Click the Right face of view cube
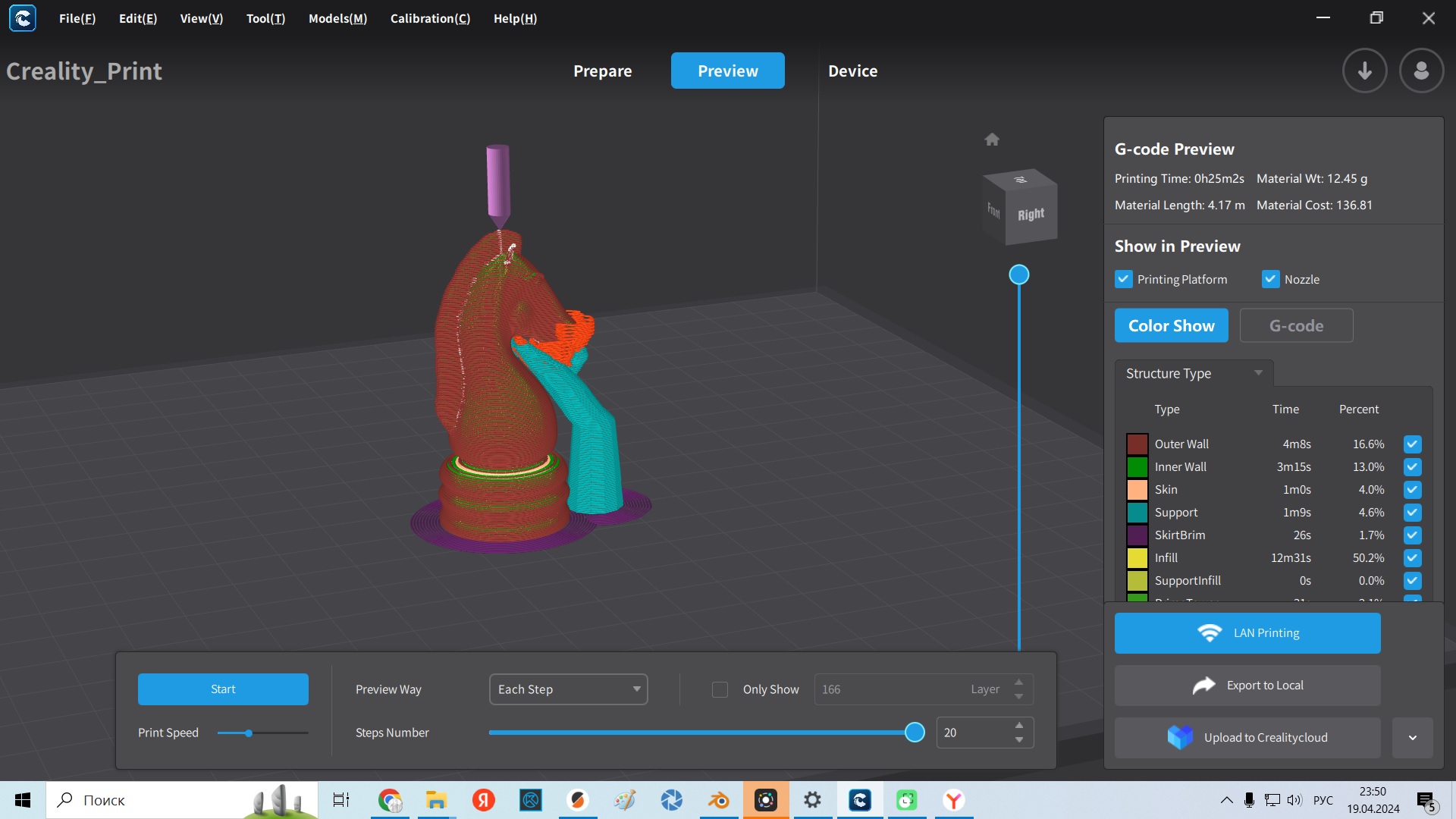1456x819 pixels. coord(1031,215)
